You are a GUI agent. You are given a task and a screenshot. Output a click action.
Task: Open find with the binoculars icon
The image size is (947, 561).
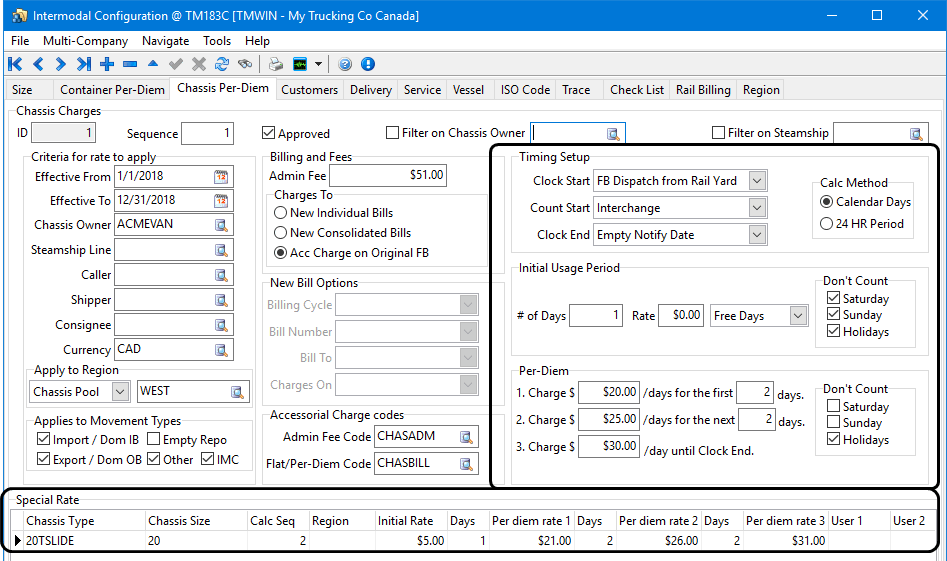(245, 64)
